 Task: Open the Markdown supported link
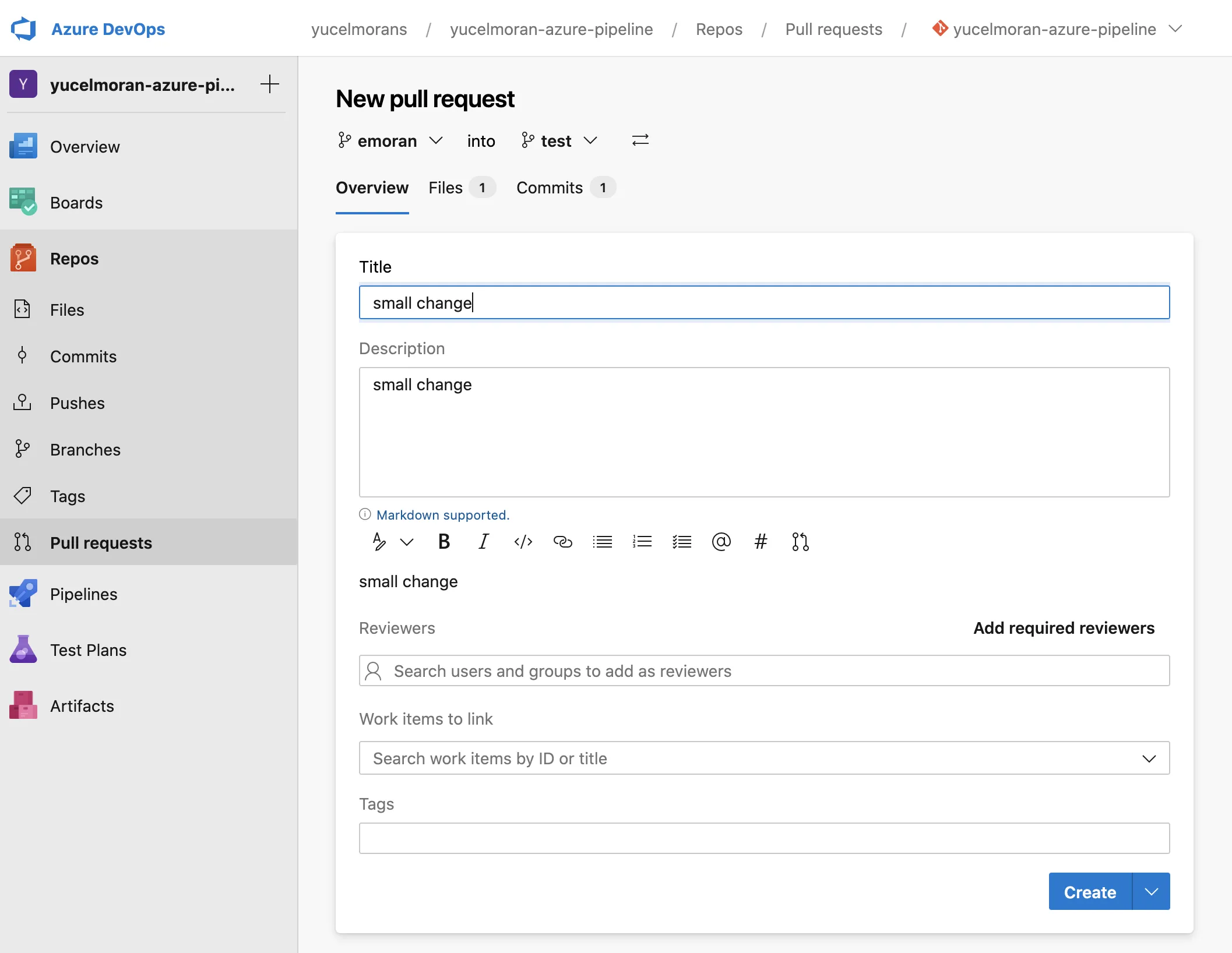(443, 515)
